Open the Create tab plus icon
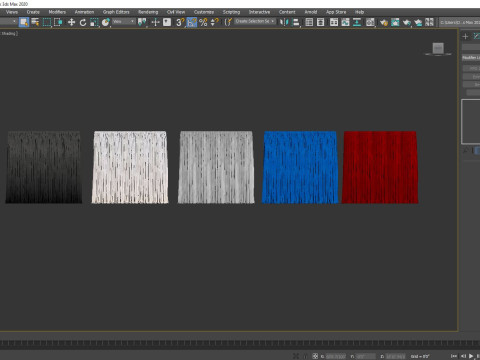 point(465,36)
